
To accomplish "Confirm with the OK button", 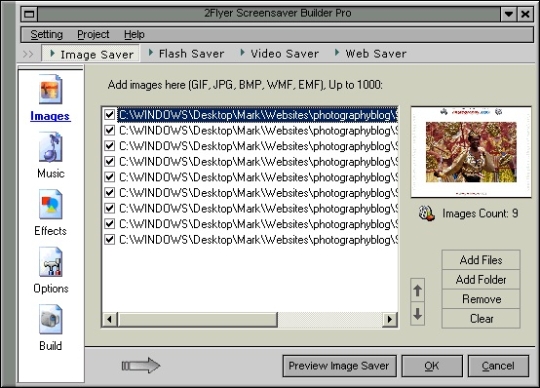I will pyautogui.click(x=432, y=366).
